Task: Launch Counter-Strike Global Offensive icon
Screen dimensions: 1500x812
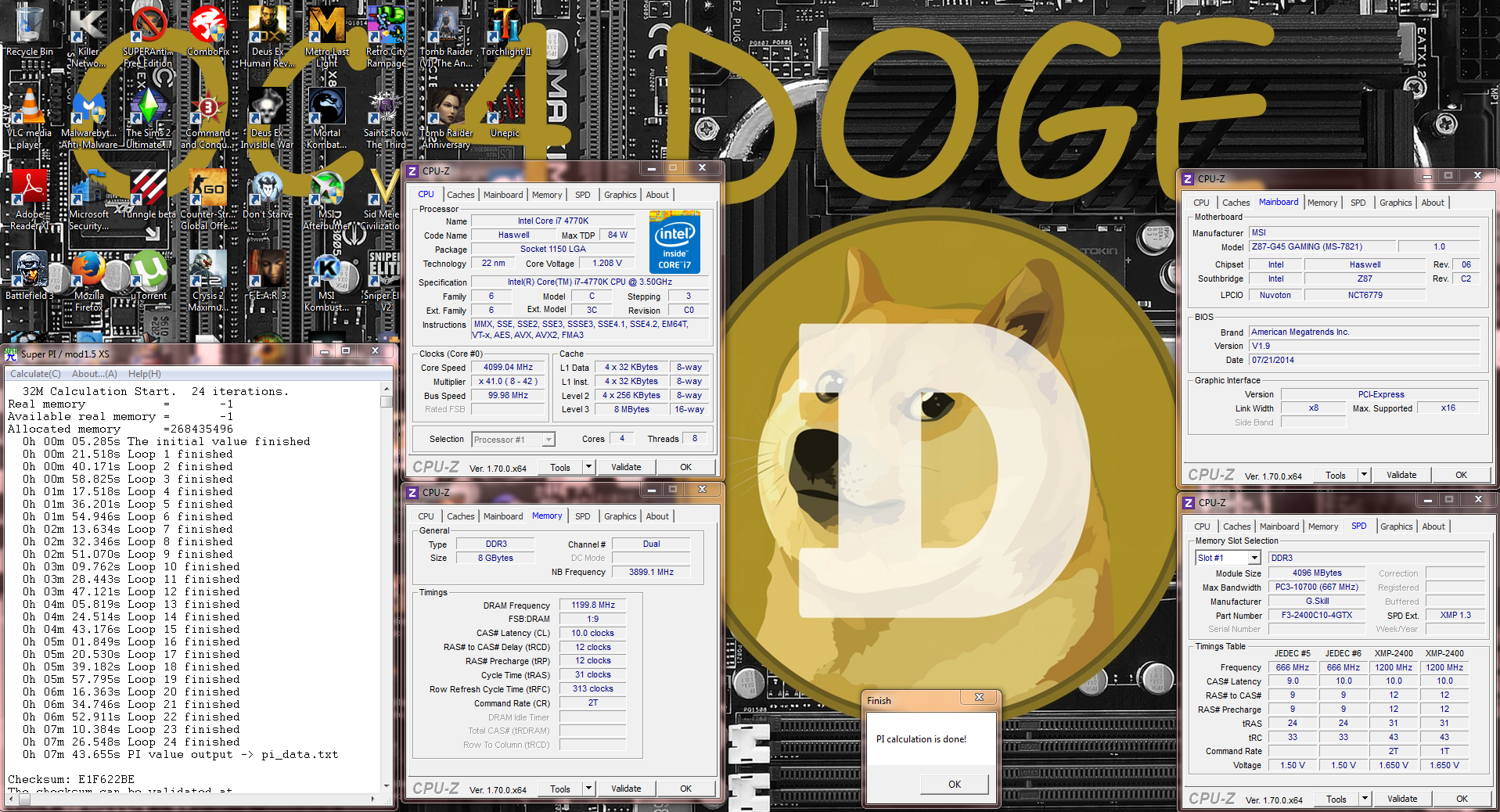Action: tap(208, 199)
